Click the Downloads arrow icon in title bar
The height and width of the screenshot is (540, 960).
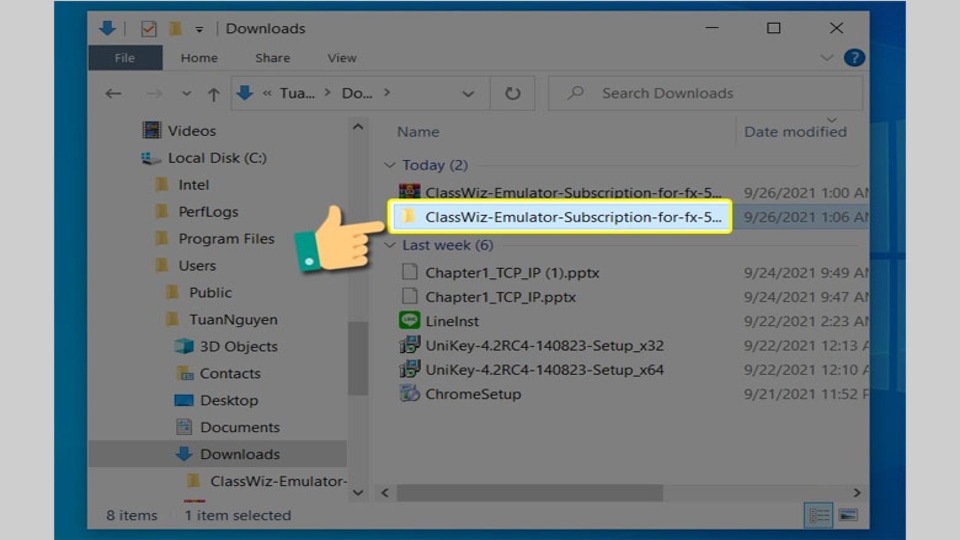[107, 28]
